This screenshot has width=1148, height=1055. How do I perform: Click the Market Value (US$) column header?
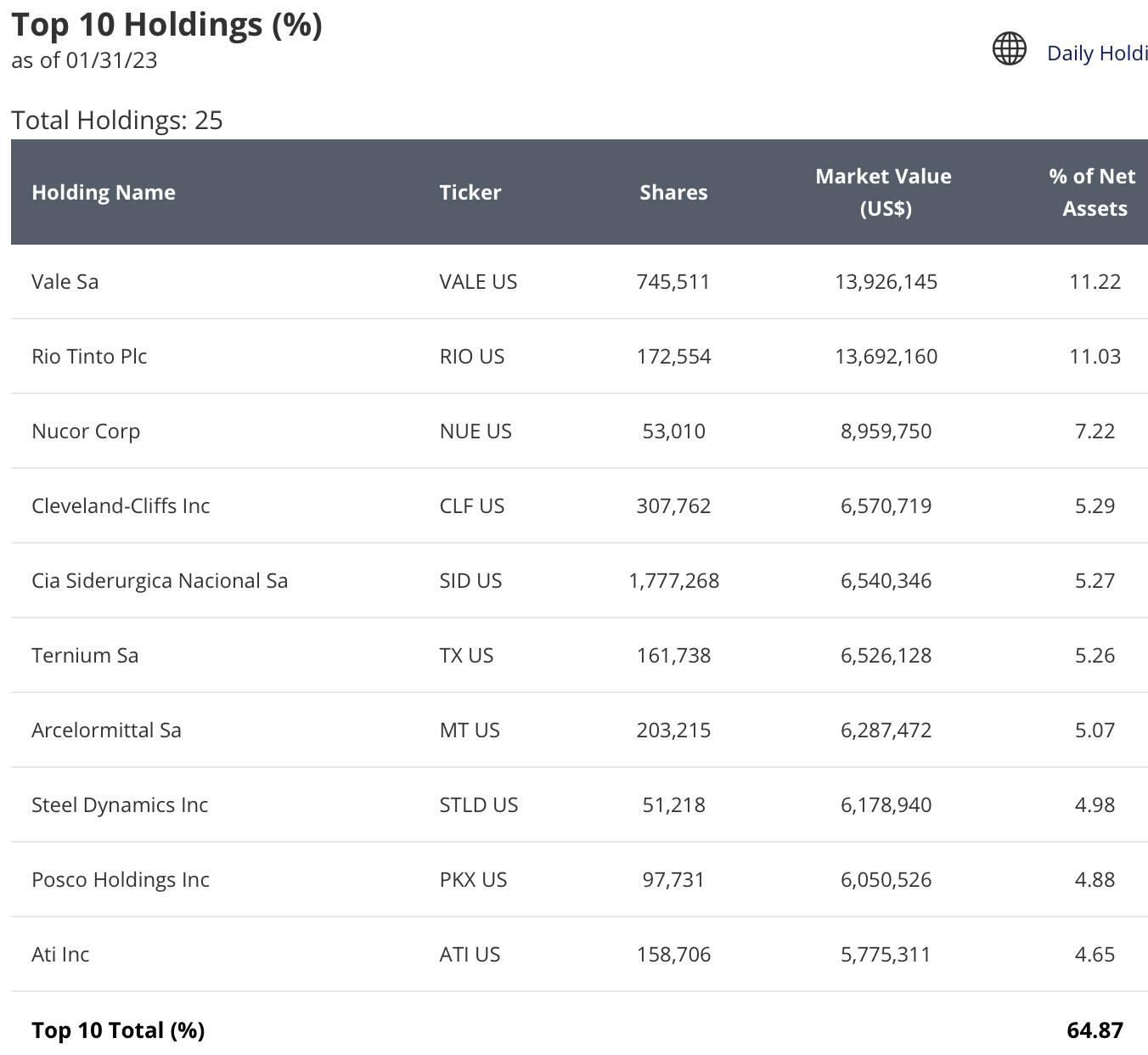(884, 192)
